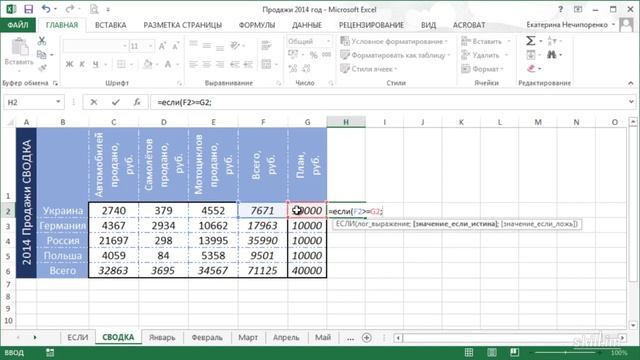Click the Формат cells button
The height and width of the screenshot is (360, 640).
[482, 69]
